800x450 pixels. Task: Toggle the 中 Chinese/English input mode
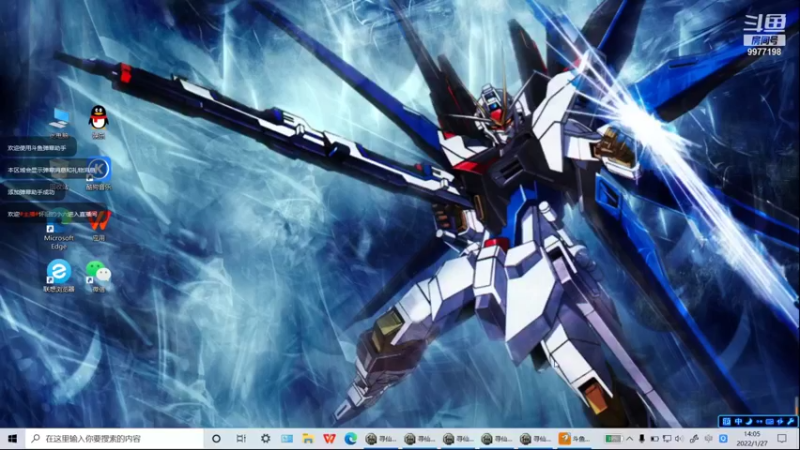click(x=738, y=421)
